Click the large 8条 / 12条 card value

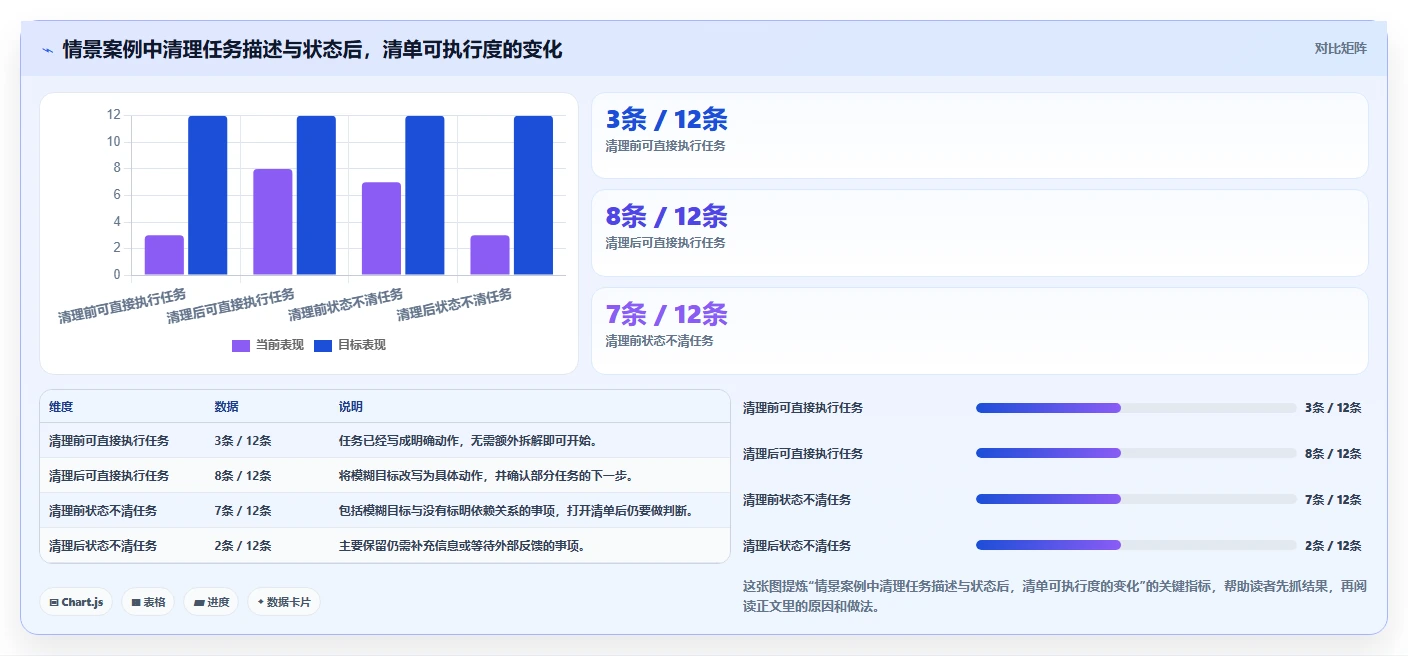click(667, 216)
